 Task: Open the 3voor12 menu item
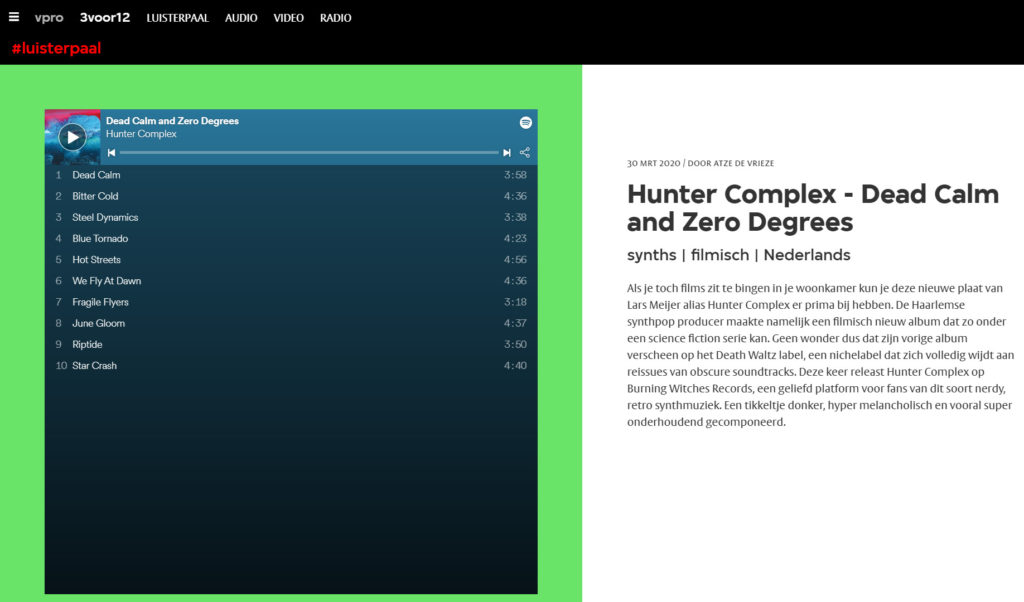coord(105,18)
